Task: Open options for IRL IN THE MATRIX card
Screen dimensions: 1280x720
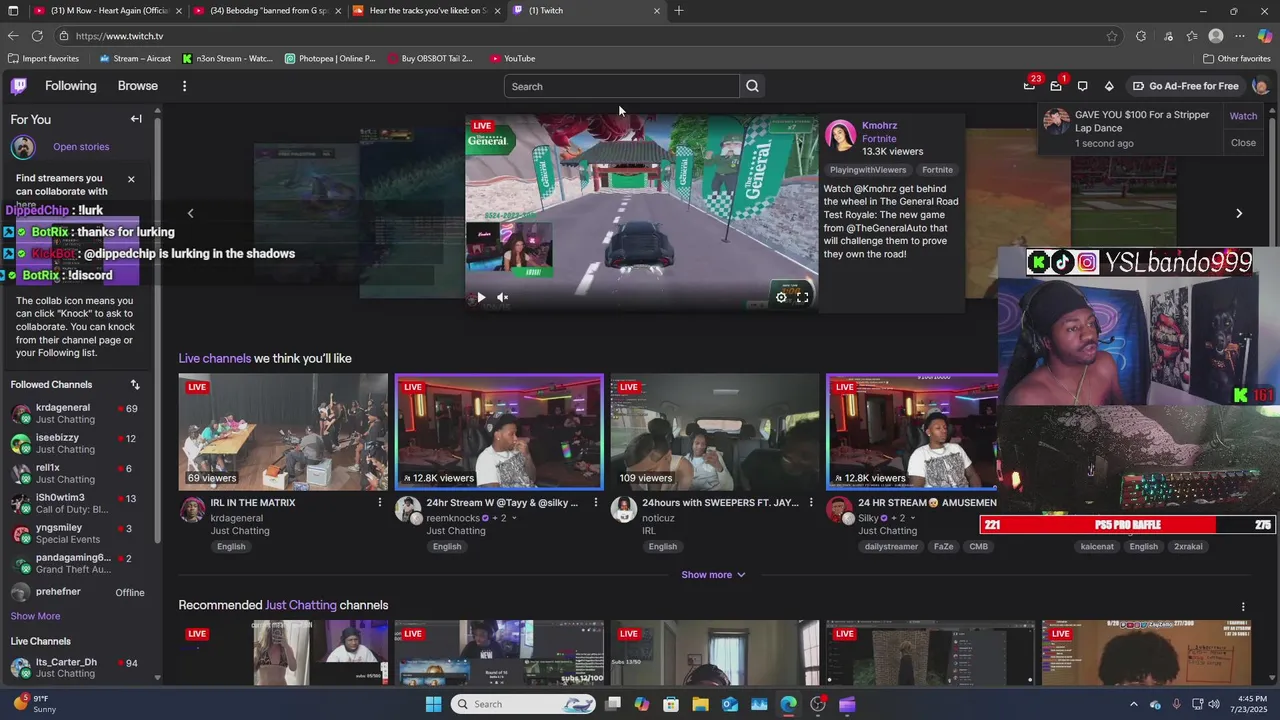Action: click(379, 503)
